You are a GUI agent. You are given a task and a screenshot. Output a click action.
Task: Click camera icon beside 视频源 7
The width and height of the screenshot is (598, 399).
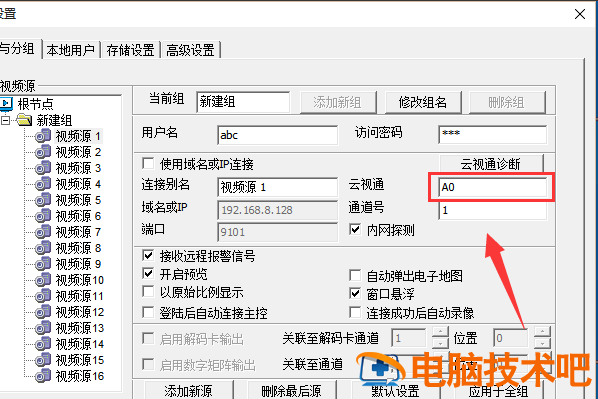43,232
